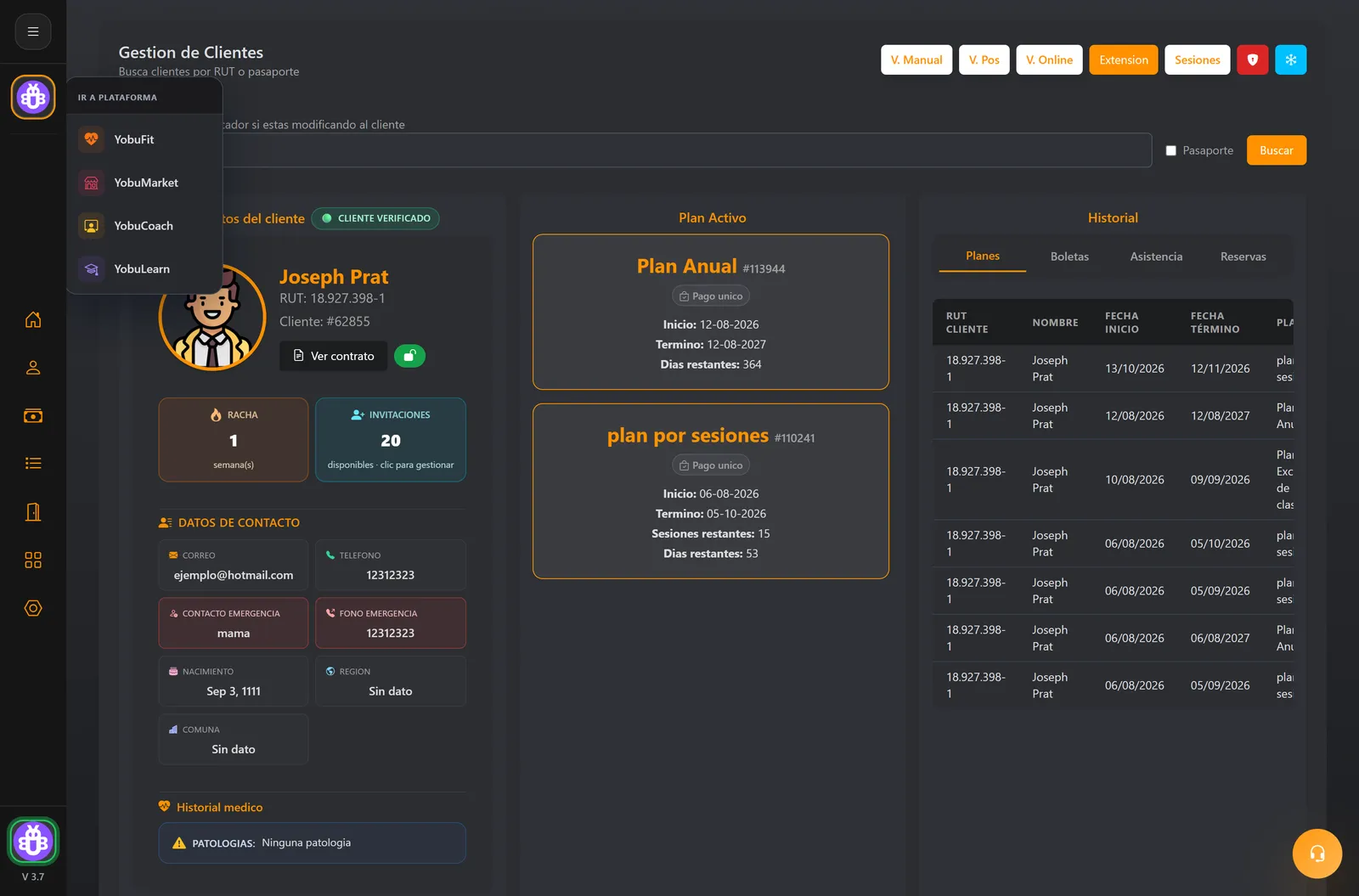Click the Sesiones button

(1197, 59)
